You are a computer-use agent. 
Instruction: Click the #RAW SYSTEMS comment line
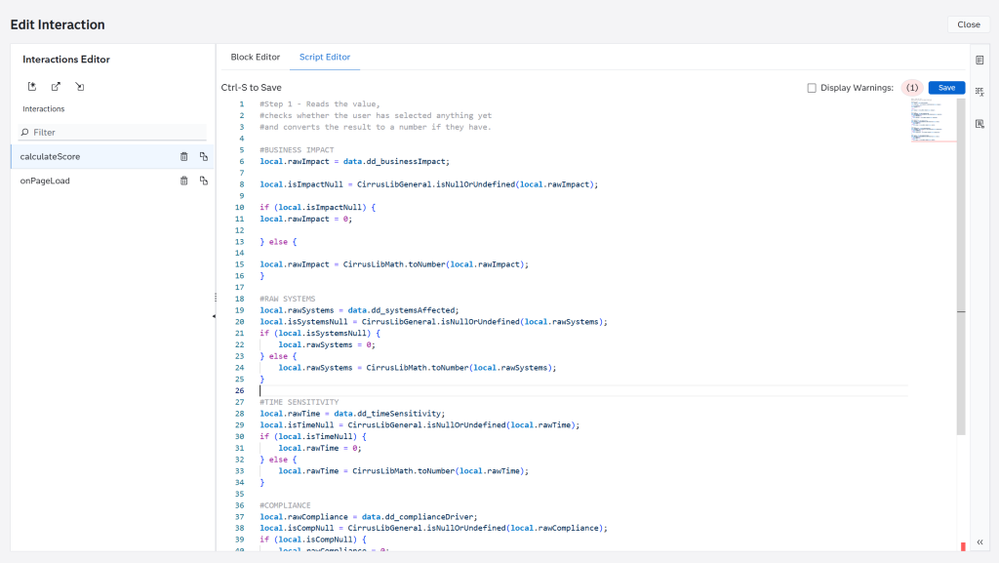pos(287,299)
